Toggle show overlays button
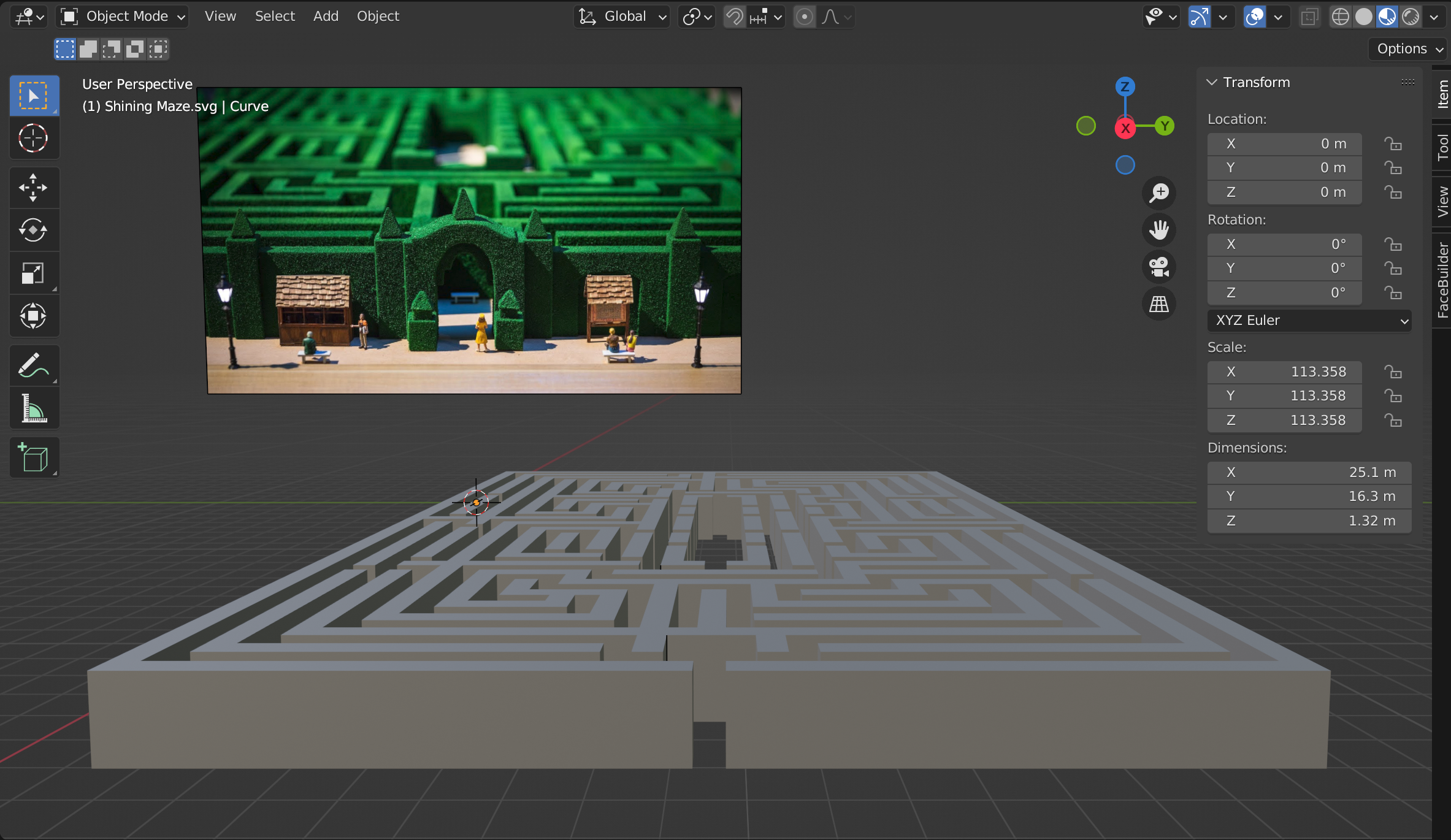 (x=1255, y=17)
